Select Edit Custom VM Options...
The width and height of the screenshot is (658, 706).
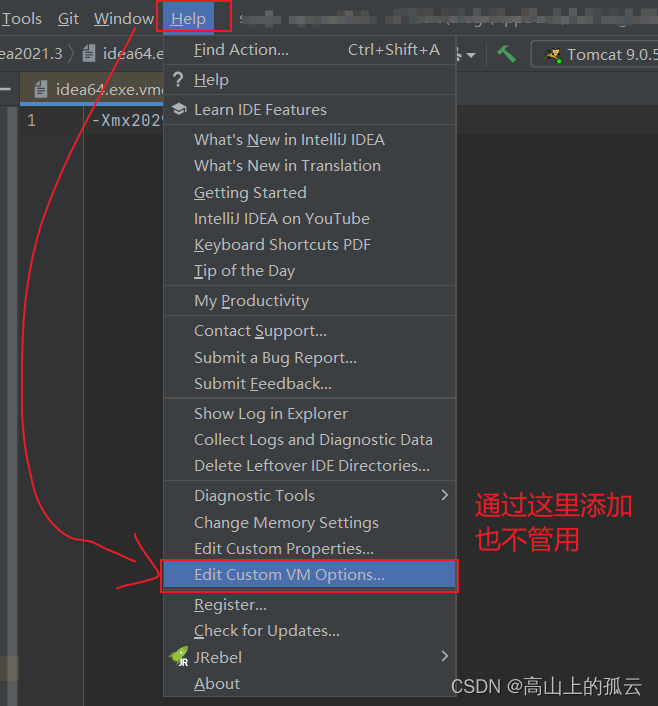[x=309, y=575]
